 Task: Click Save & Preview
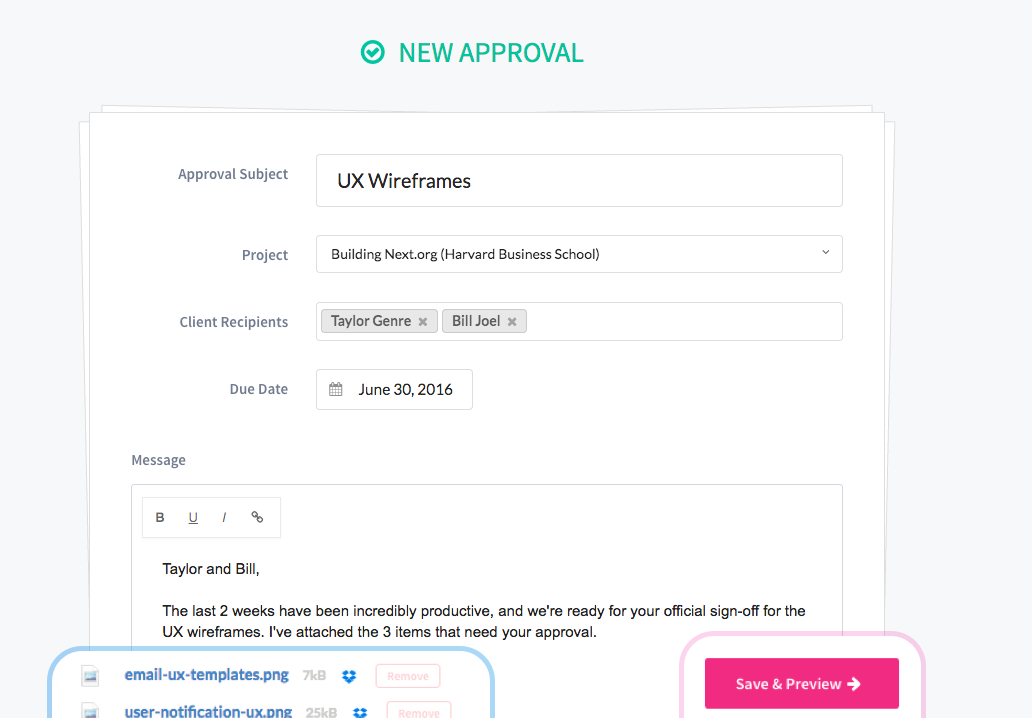pos(801,682)
